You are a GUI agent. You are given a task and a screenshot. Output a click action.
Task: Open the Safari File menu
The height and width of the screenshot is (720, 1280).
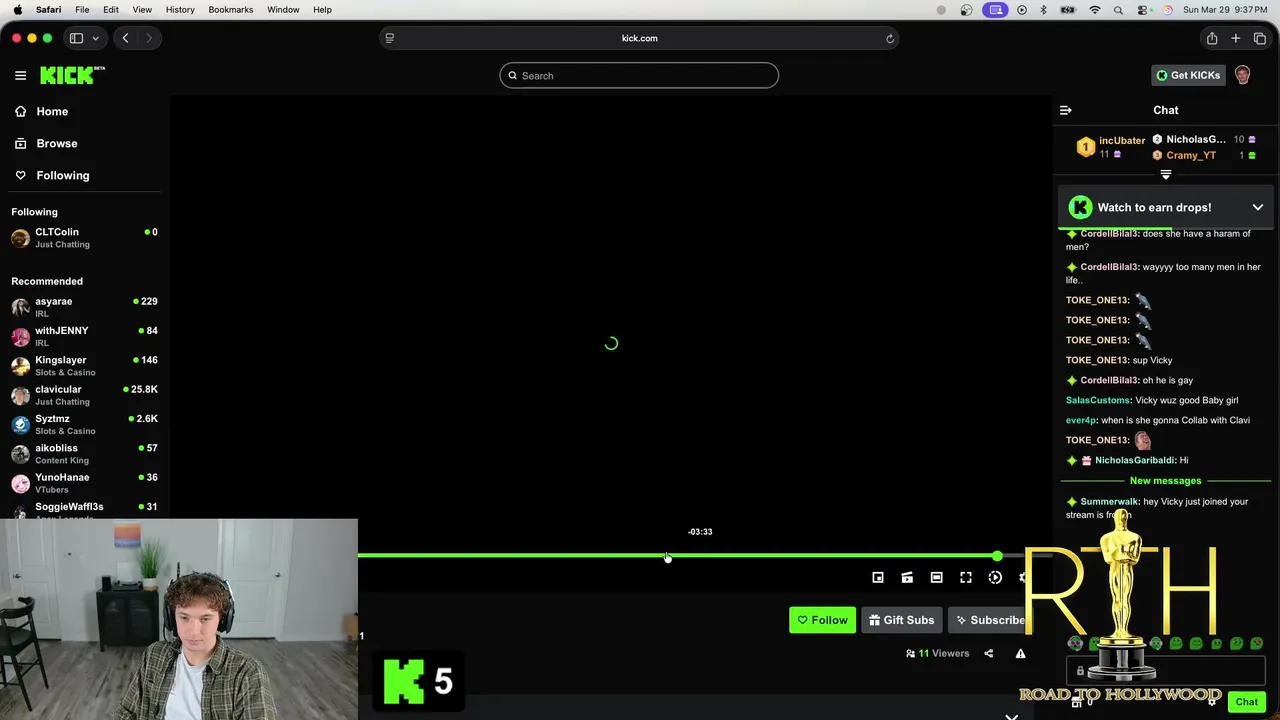coord(82,9)
